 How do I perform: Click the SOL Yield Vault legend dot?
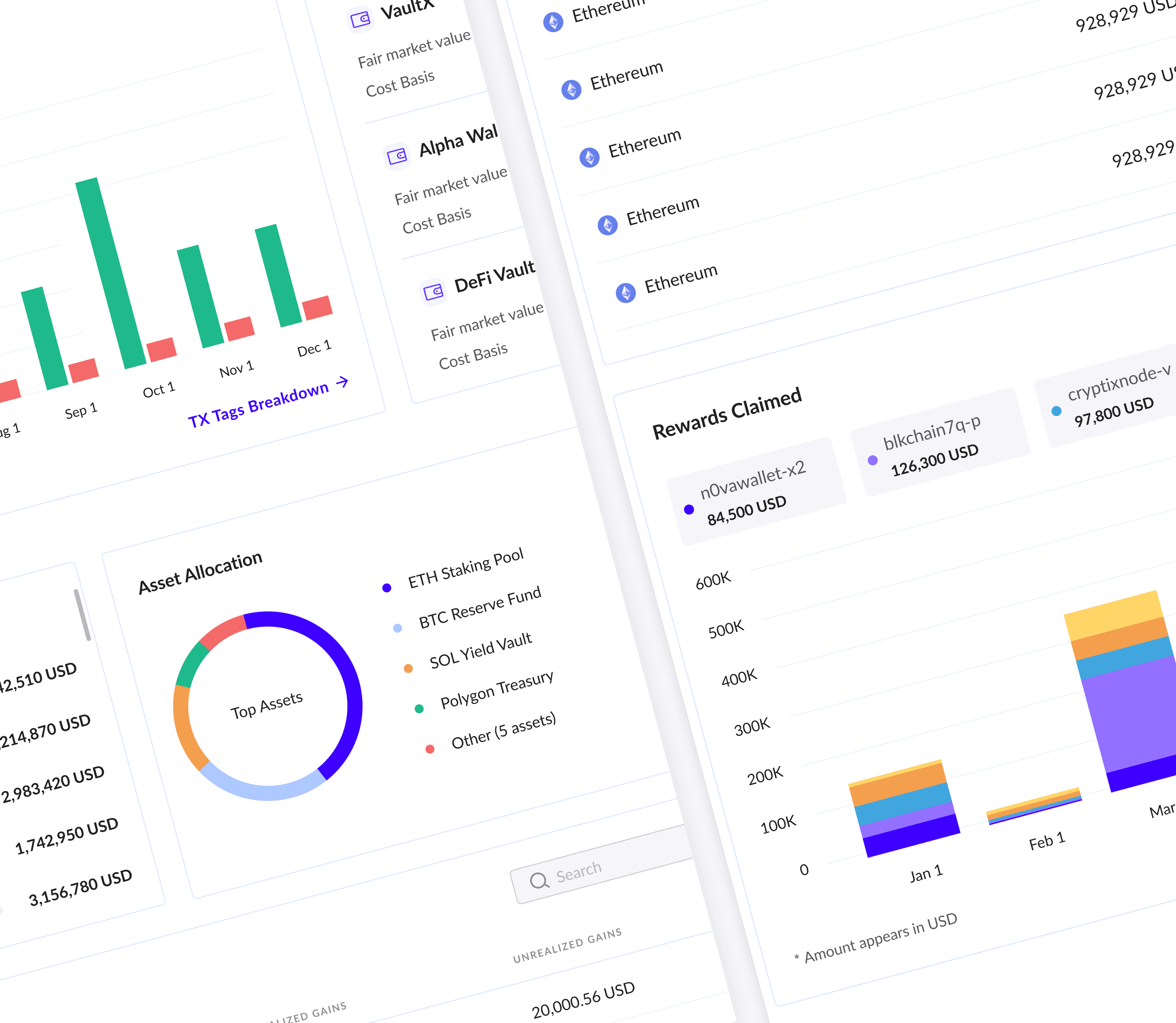coord(409,668)
